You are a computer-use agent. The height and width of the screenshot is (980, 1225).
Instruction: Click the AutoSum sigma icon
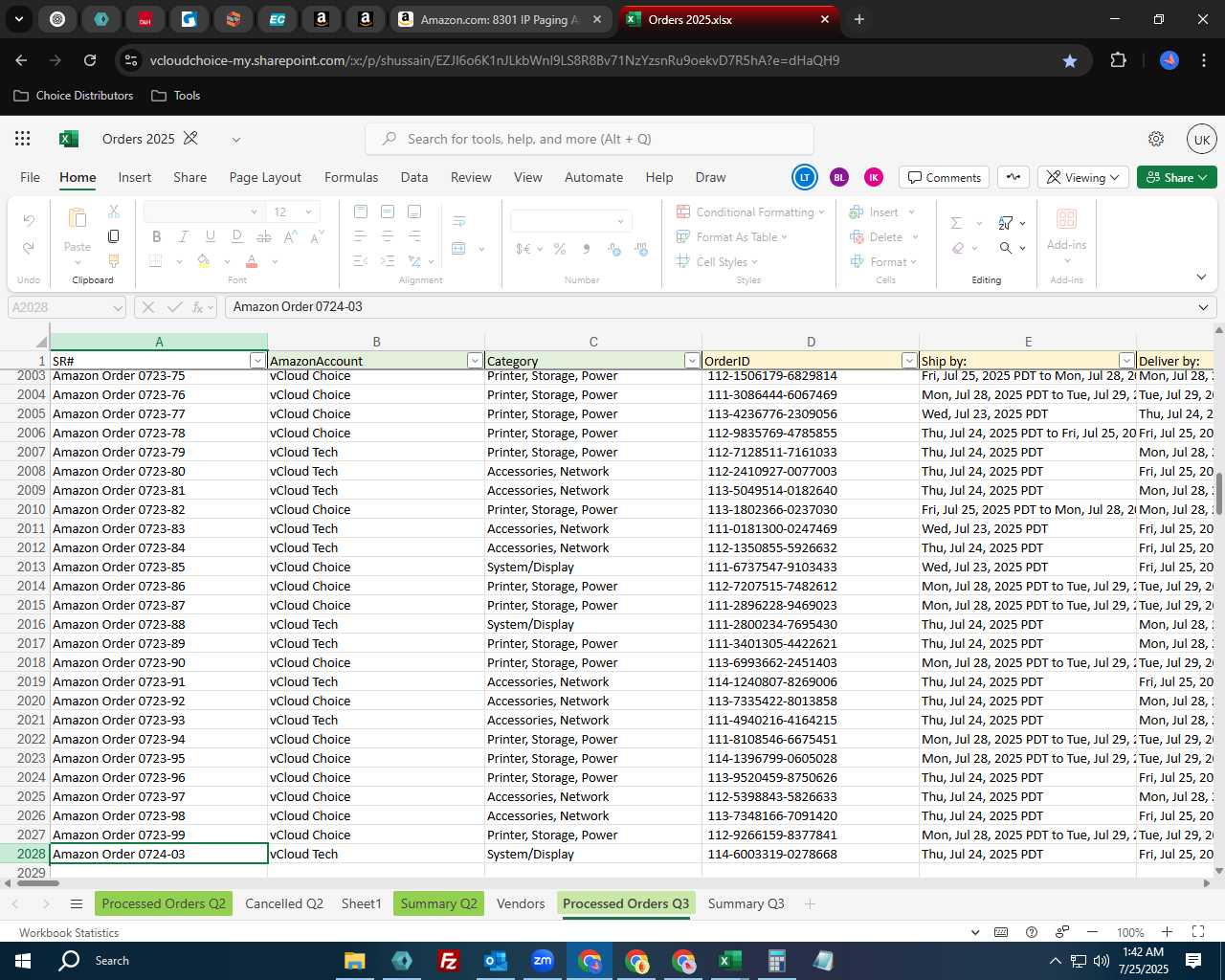956,222
